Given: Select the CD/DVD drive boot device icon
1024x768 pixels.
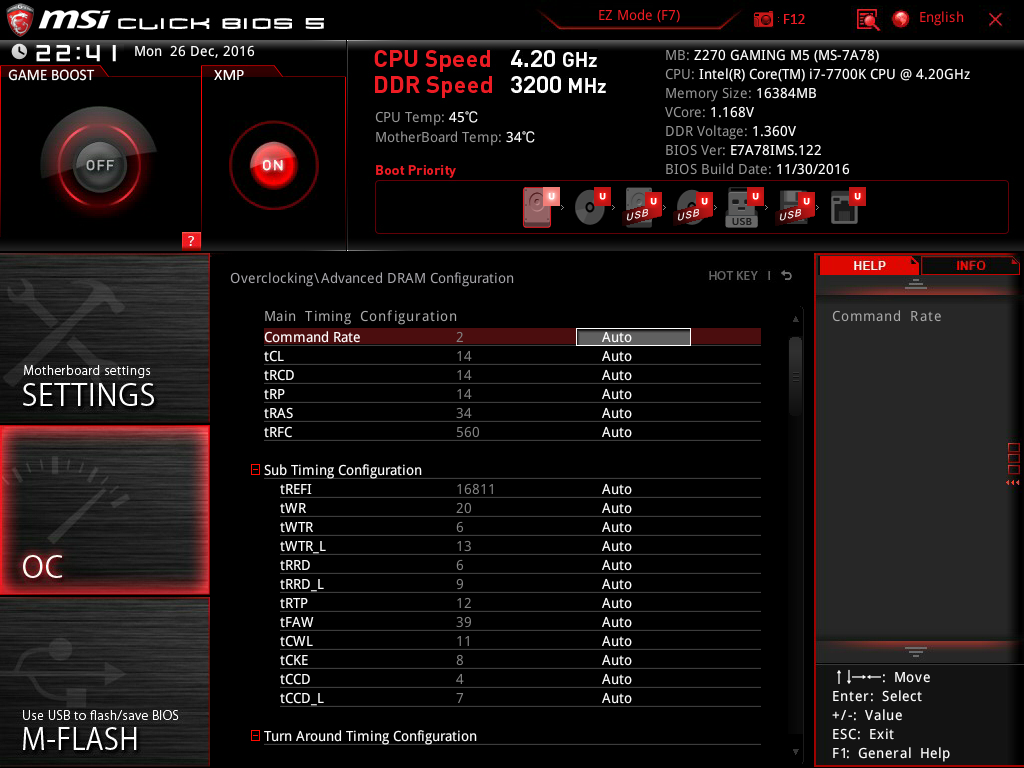Looking at the screenshot, I should (589, 208).
